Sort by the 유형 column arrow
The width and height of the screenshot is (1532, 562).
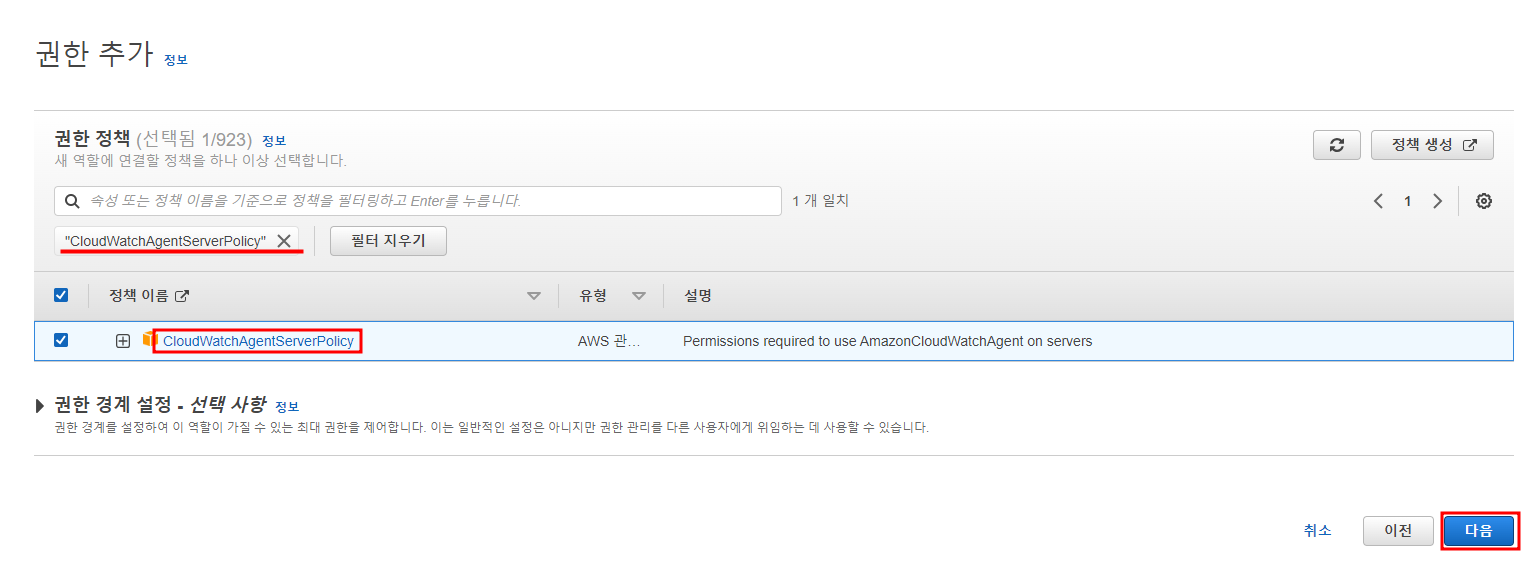pyautogui.click(x=639, y=296)
